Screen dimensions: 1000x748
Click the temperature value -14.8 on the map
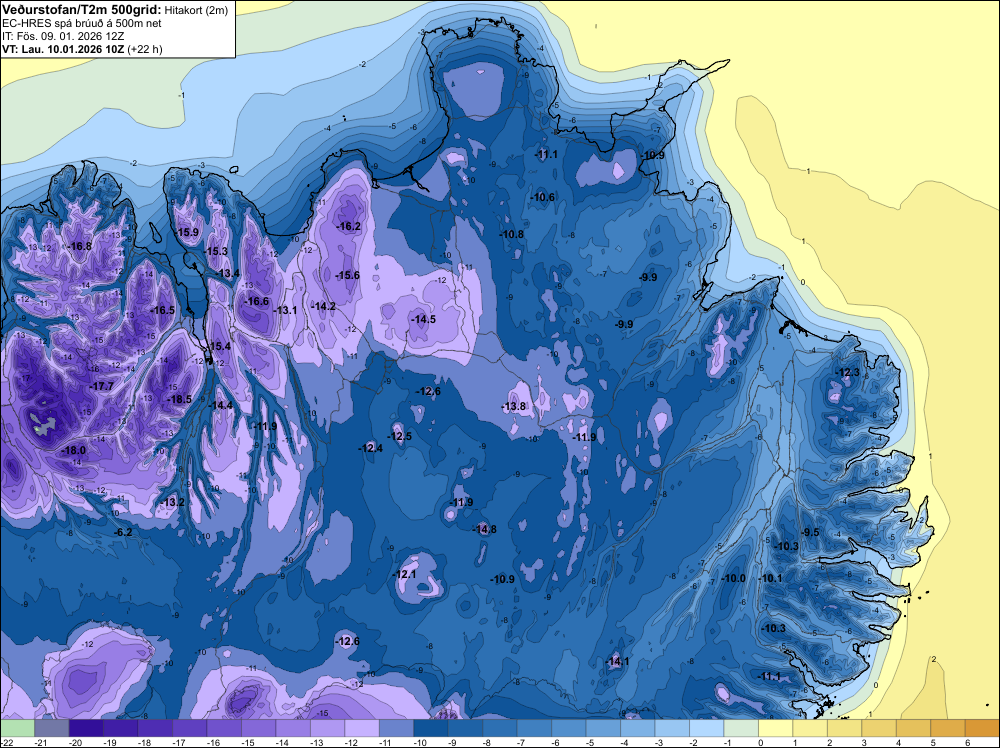click(x=485, y=529)
